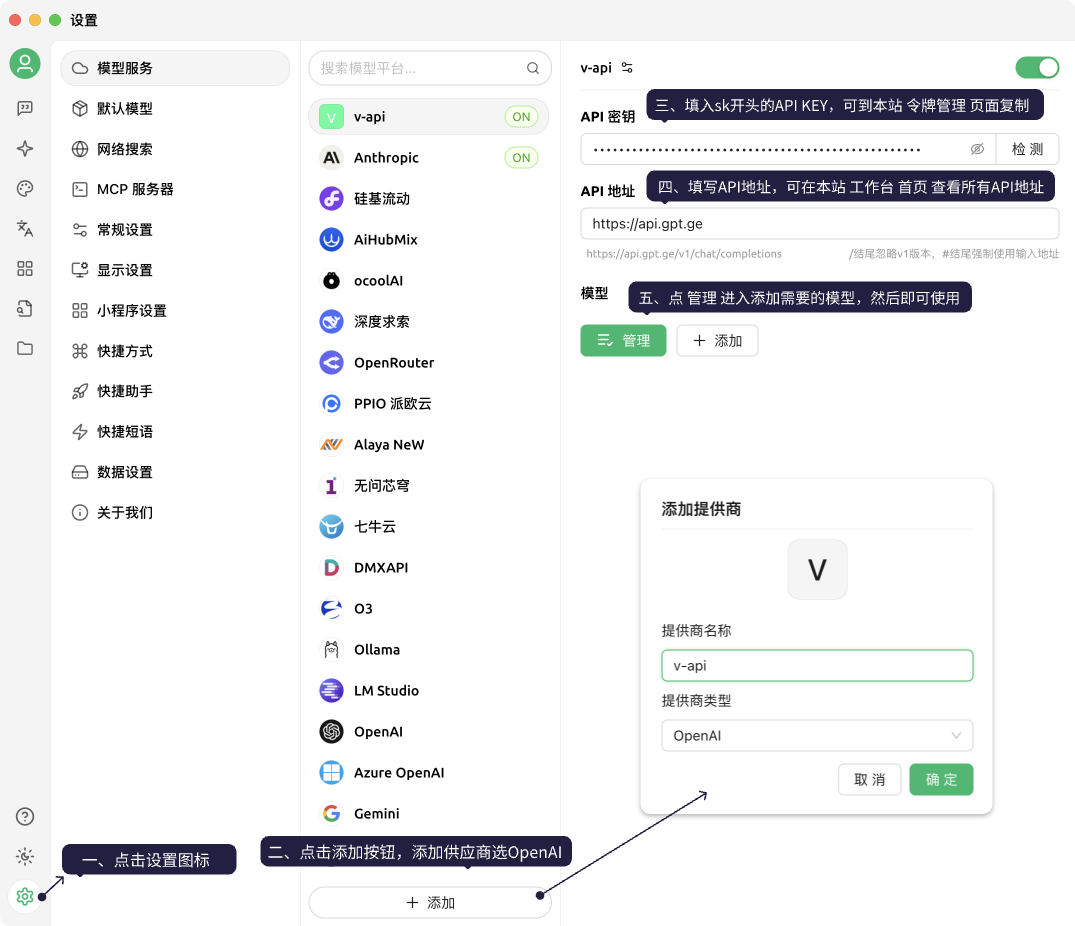
Task: Open the files folder sidebar icon
Action: (x=25, y=348)
